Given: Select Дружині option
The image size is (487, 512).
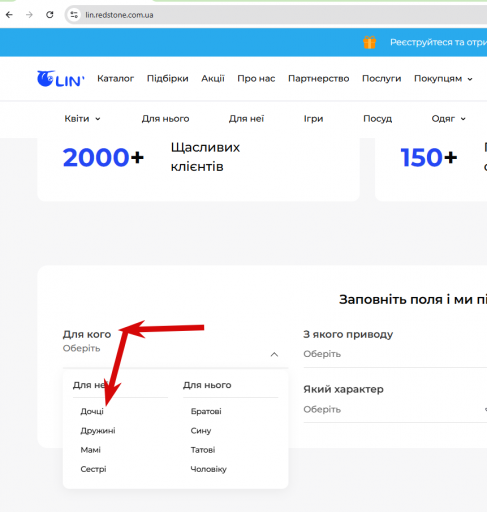Looking at the screenshot, I should pyautogui.click(x=98, y=430).
